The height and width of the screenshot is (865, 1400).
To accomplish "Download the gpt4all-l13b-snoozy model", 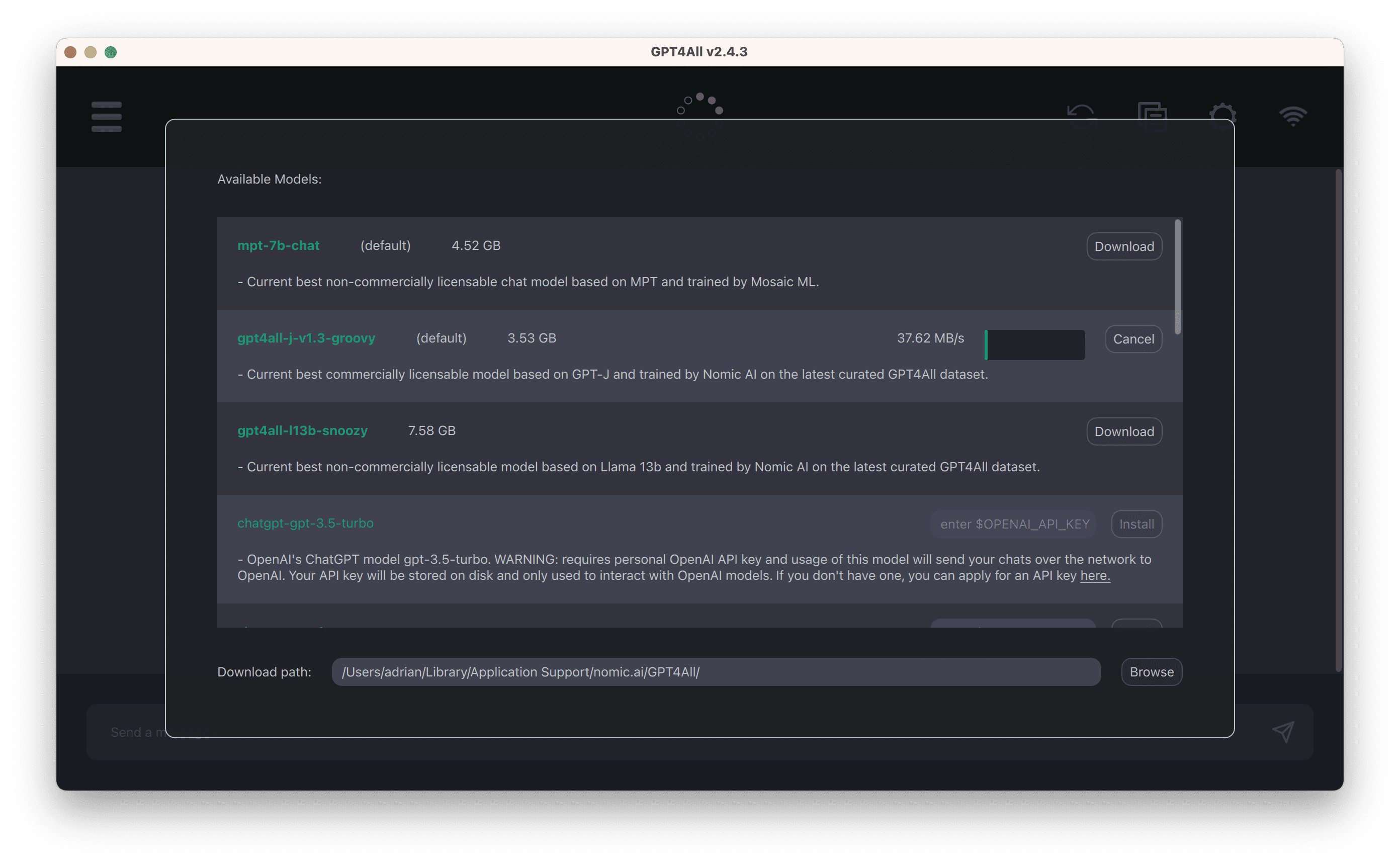I will pyautogui.click(x=1124, y=432).
